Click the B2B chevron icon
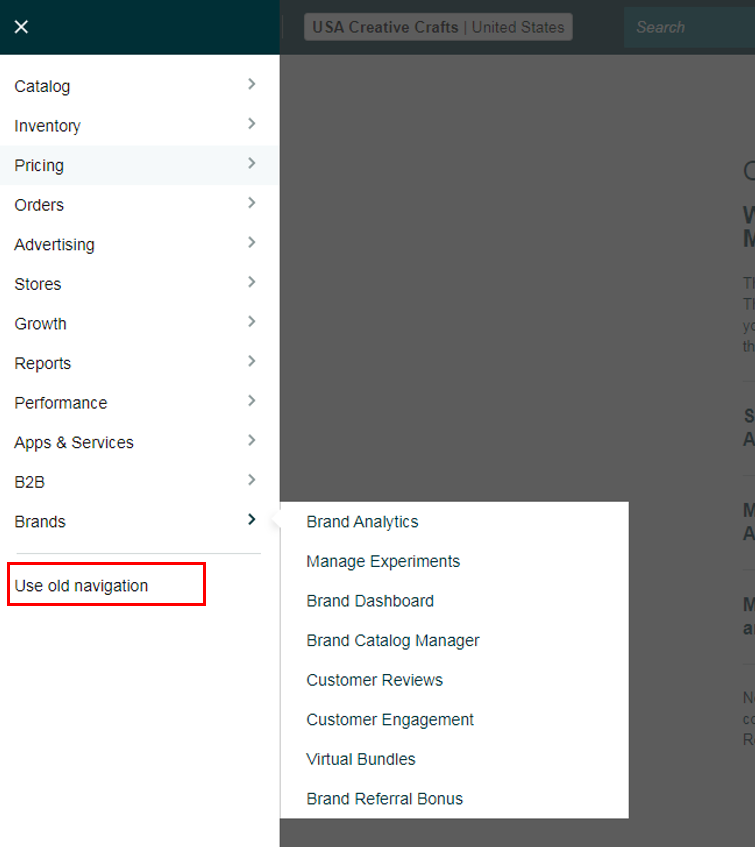The width and height of the screenshot is (755, 847). click(252, 480)
